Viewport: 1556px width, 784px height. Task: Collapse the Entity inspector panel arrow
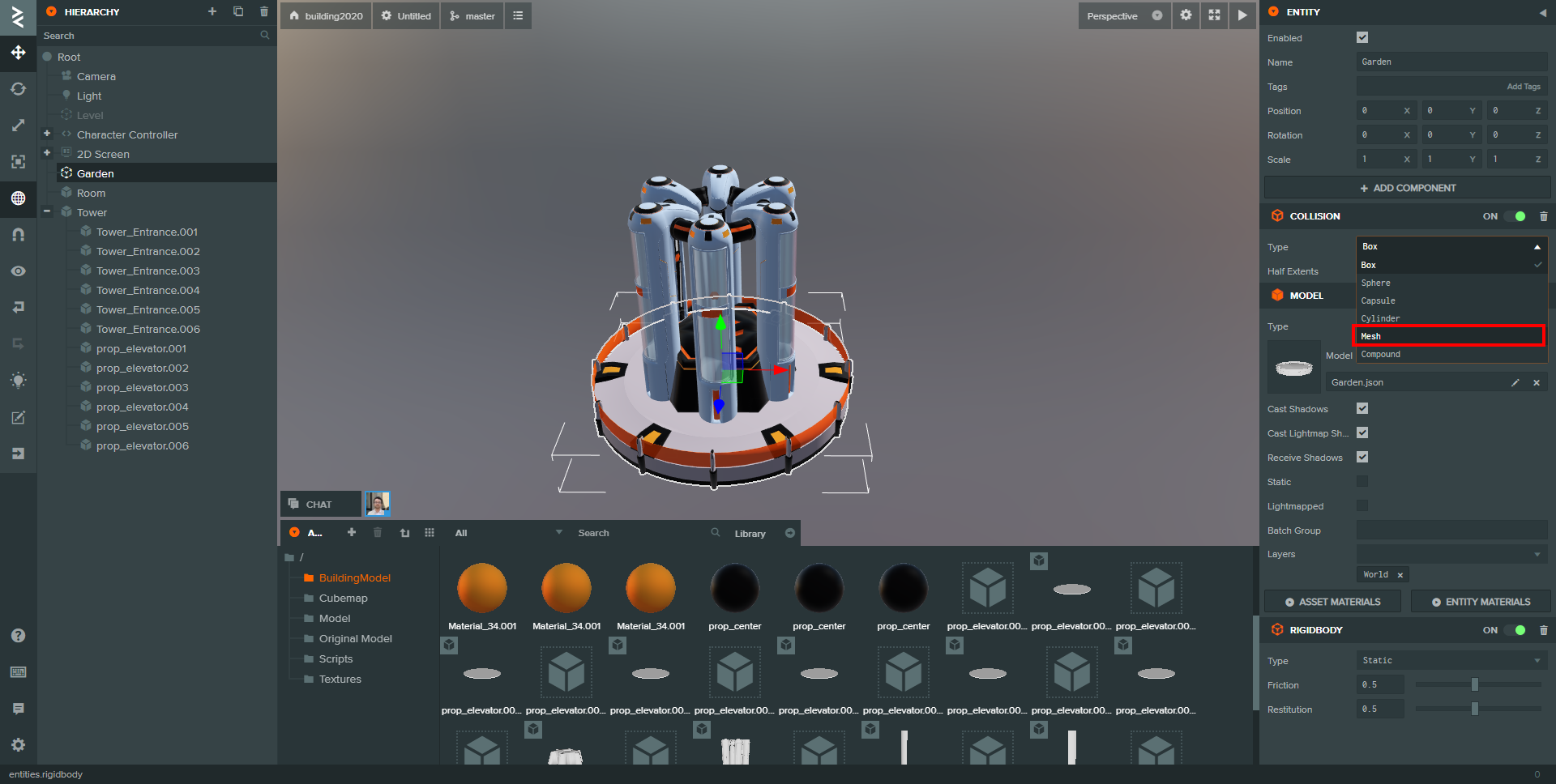[x=1542, y=12]
